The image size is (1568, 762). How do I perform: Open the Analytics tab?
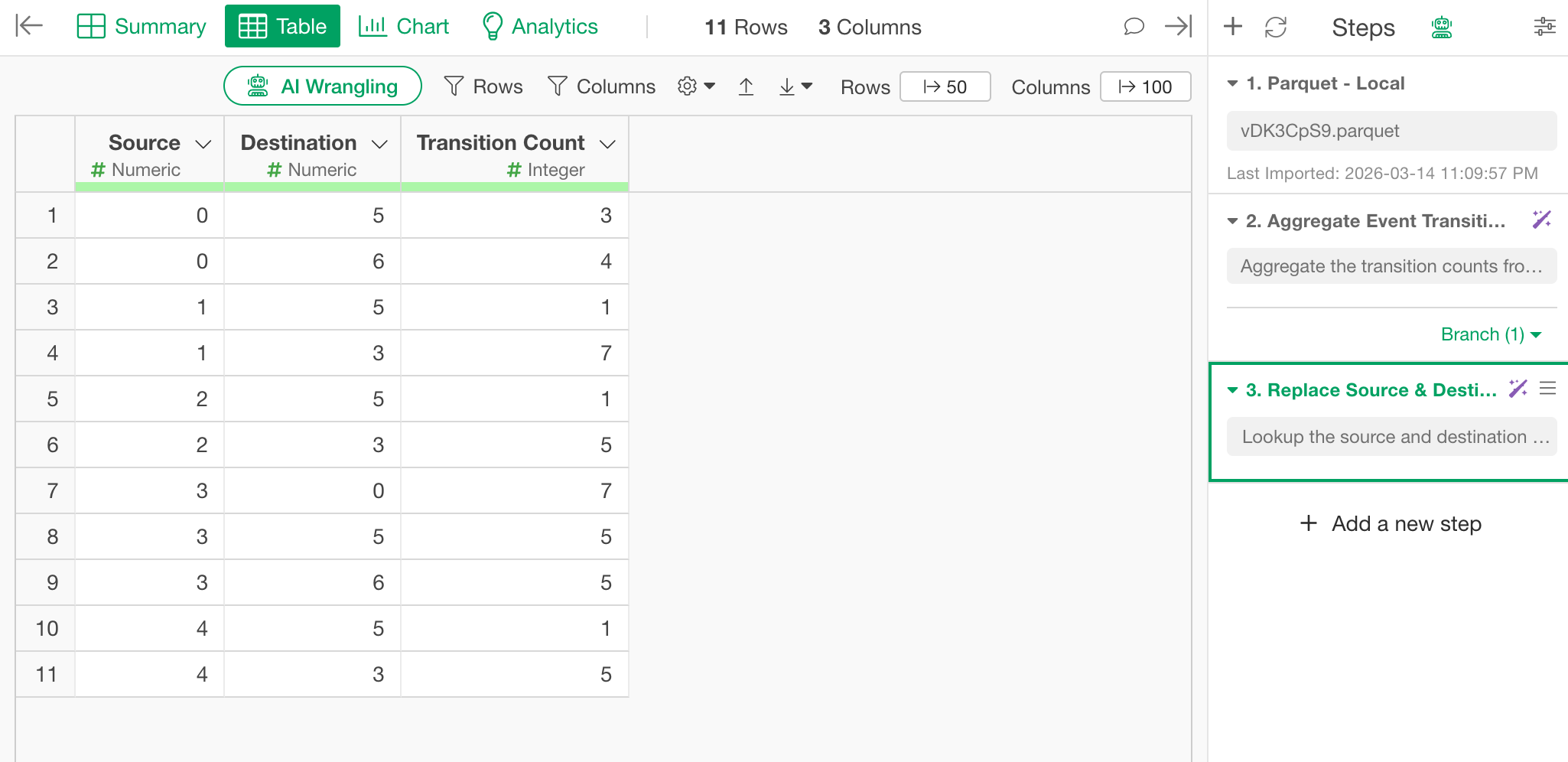tap(539, 26)
